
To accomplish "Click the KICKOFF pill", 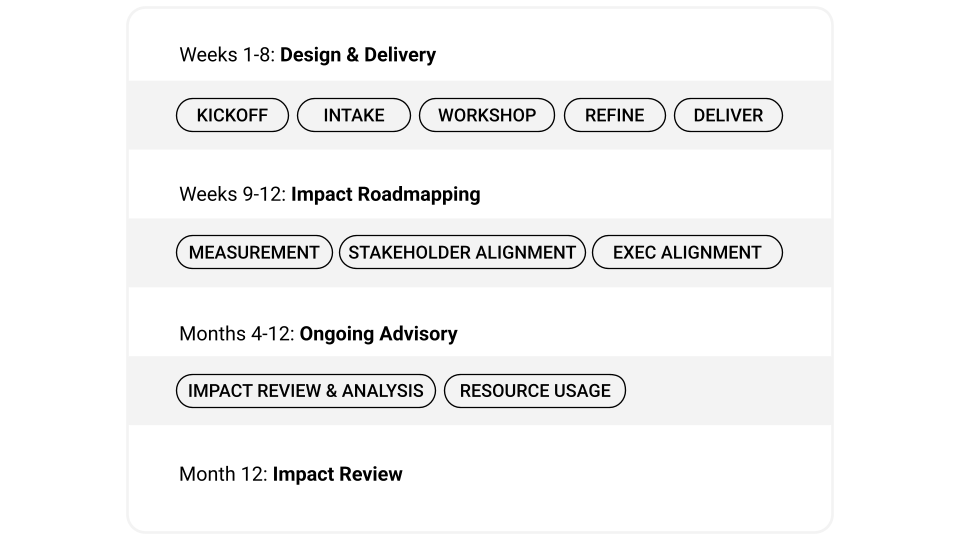I will click(x=232, y=115).
